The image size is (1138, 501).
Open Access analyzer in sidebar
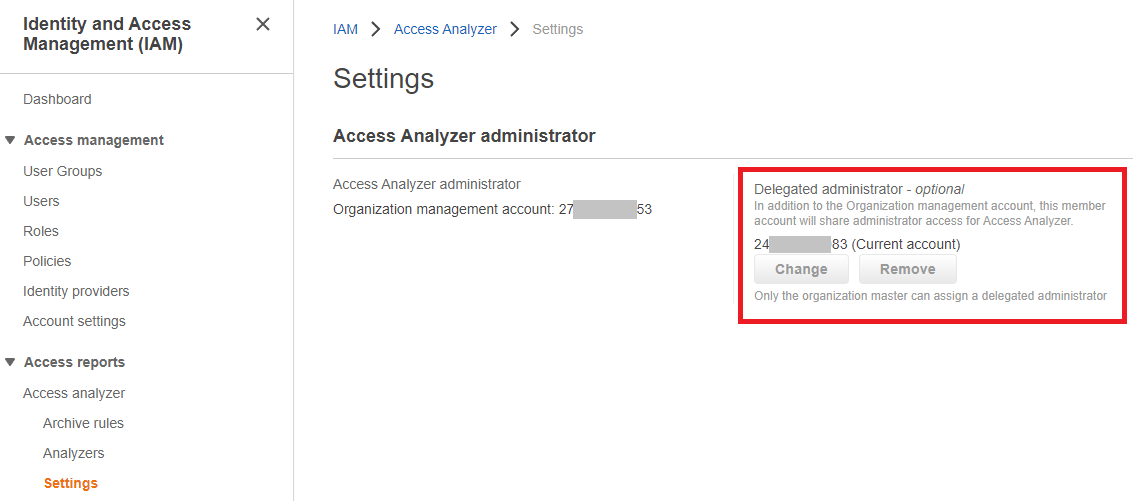click(x=74, y=393)
